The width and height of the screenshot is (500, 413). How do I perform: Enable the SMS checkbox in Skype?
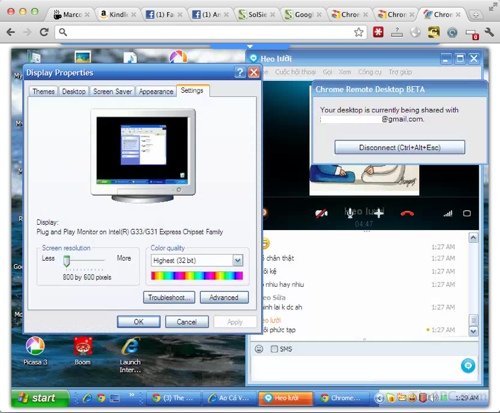(x=274, y=349)
